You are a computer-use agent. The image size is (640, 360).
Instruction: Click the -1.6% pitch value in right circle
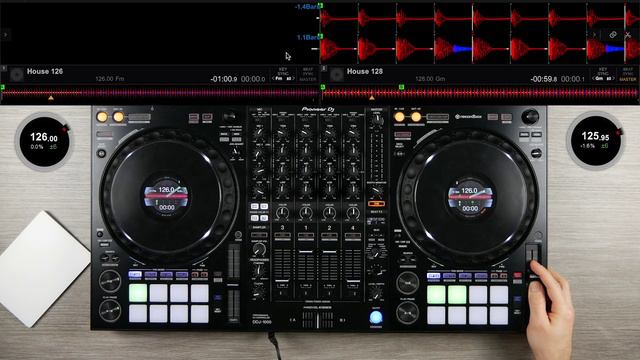(587, 146)
